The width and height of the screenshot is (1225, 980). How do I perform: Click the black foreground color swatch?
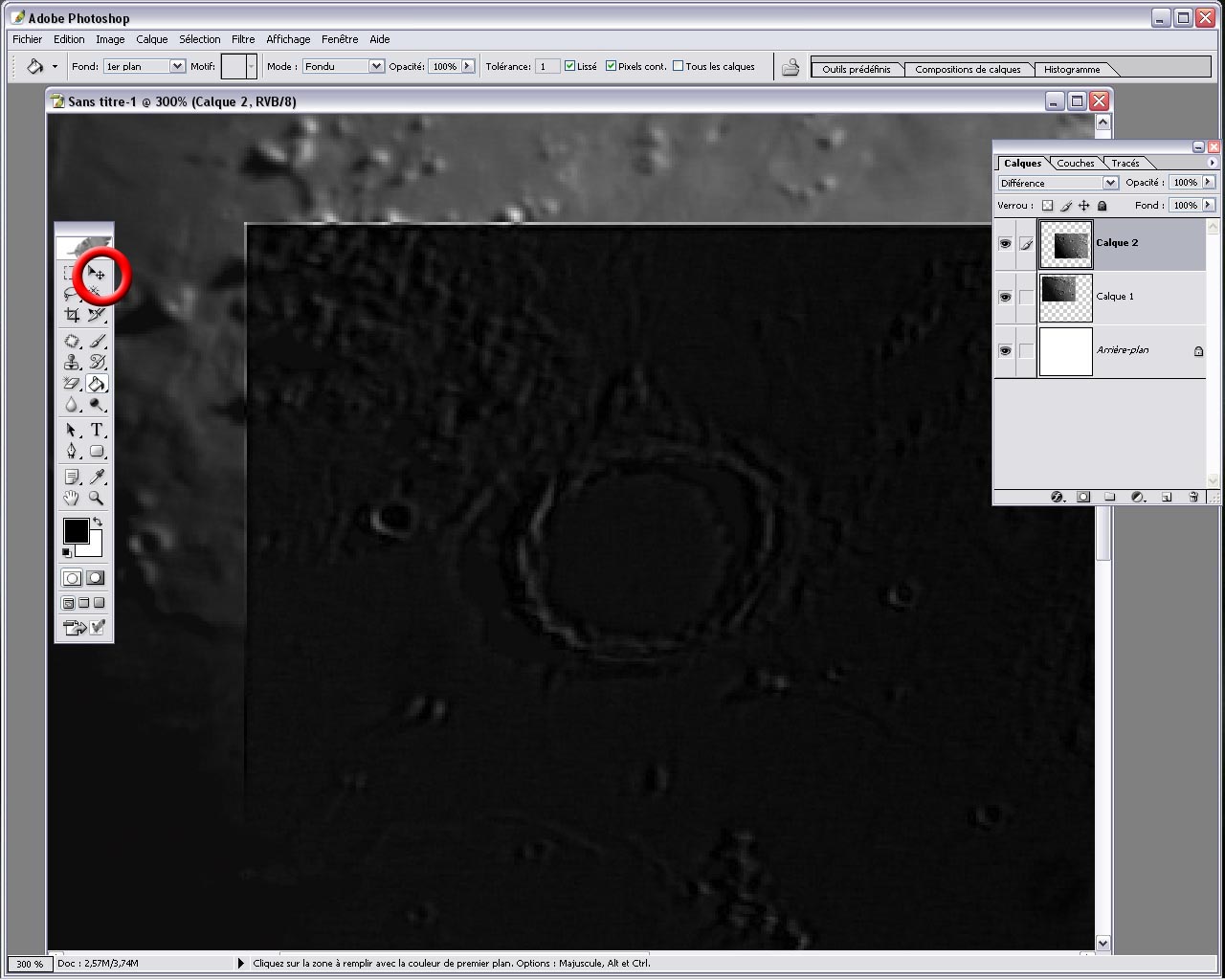(76, 530)
